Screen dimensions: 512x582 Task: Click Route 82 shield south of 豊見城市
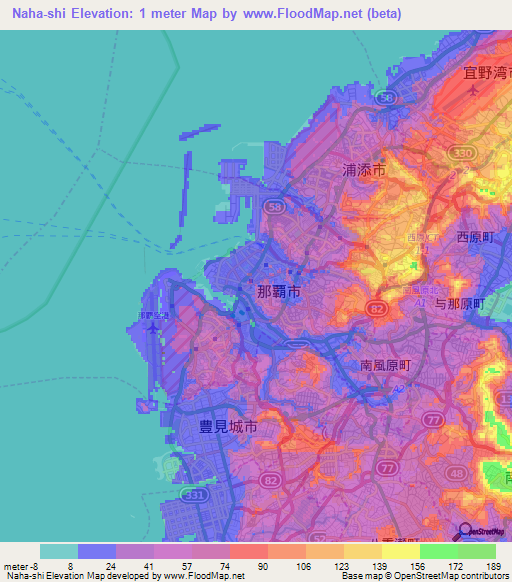pos(270,481)
